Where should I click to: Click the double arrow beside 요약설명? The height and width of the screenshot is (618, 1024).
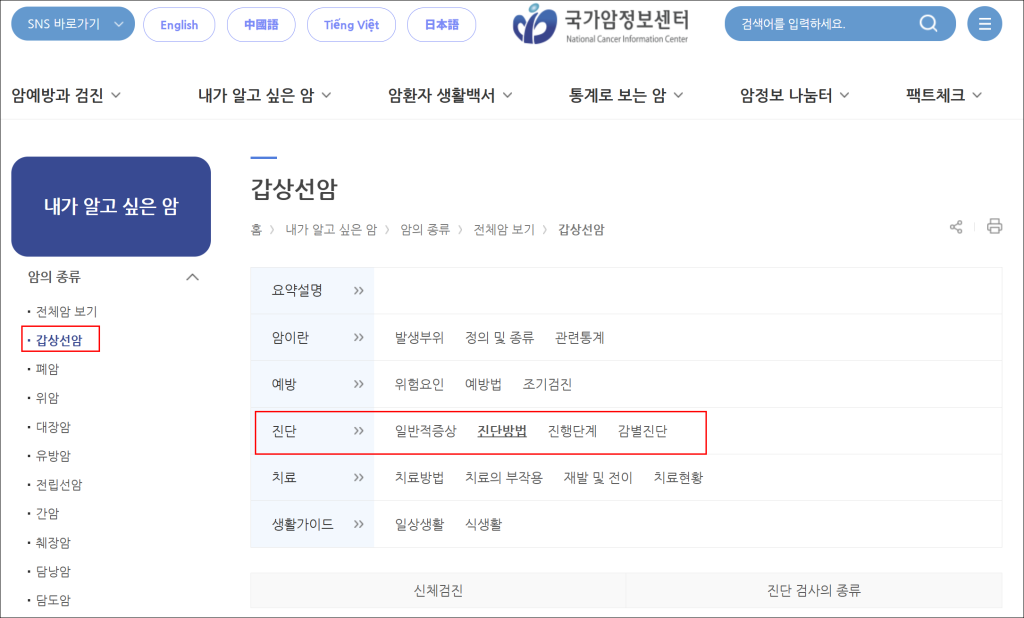click(357, 291)
